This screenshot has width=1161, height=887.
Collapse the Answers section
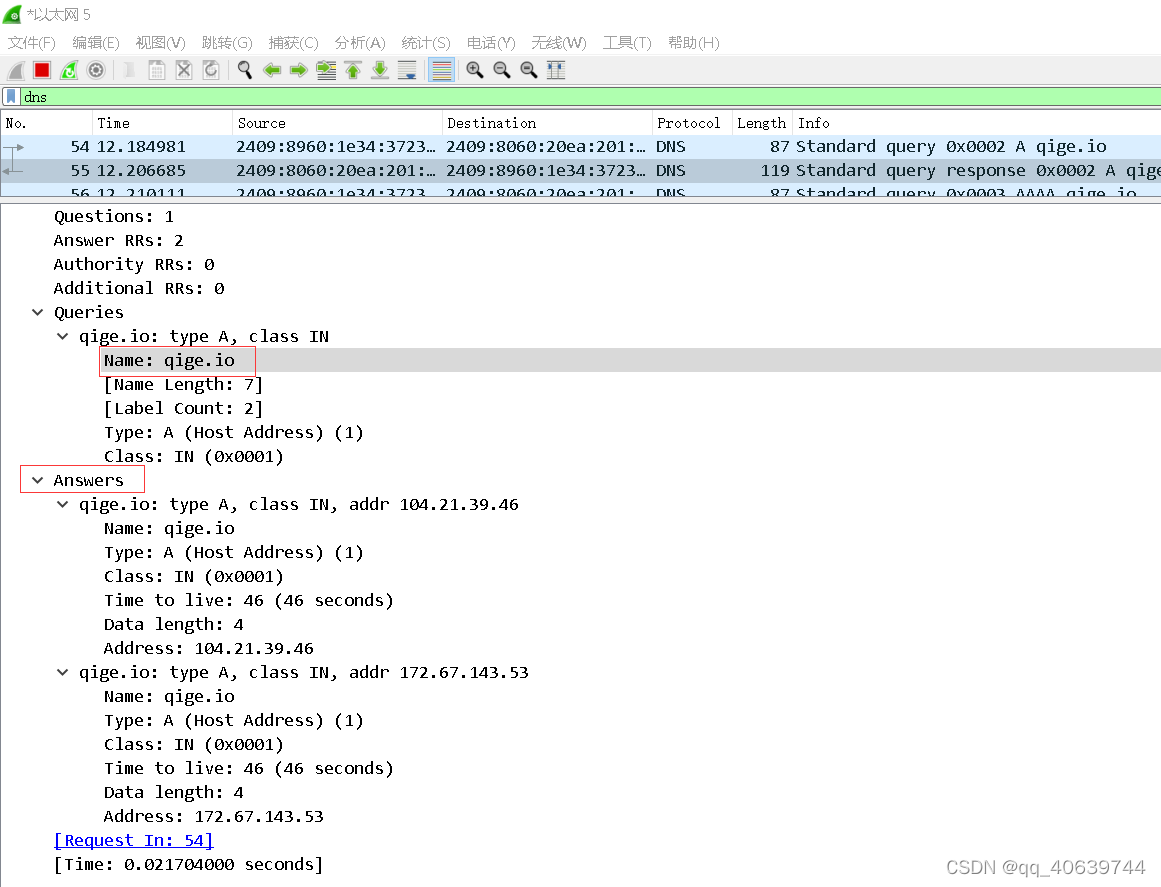click(x=38, y=480)
